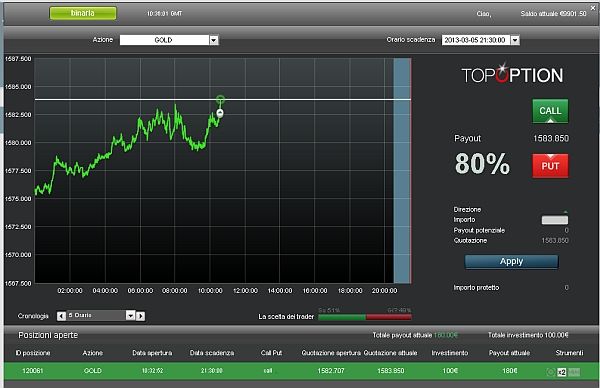Click the Apply button
The image size is (600, 388).
pyautogui.click(x=511, y=262)
